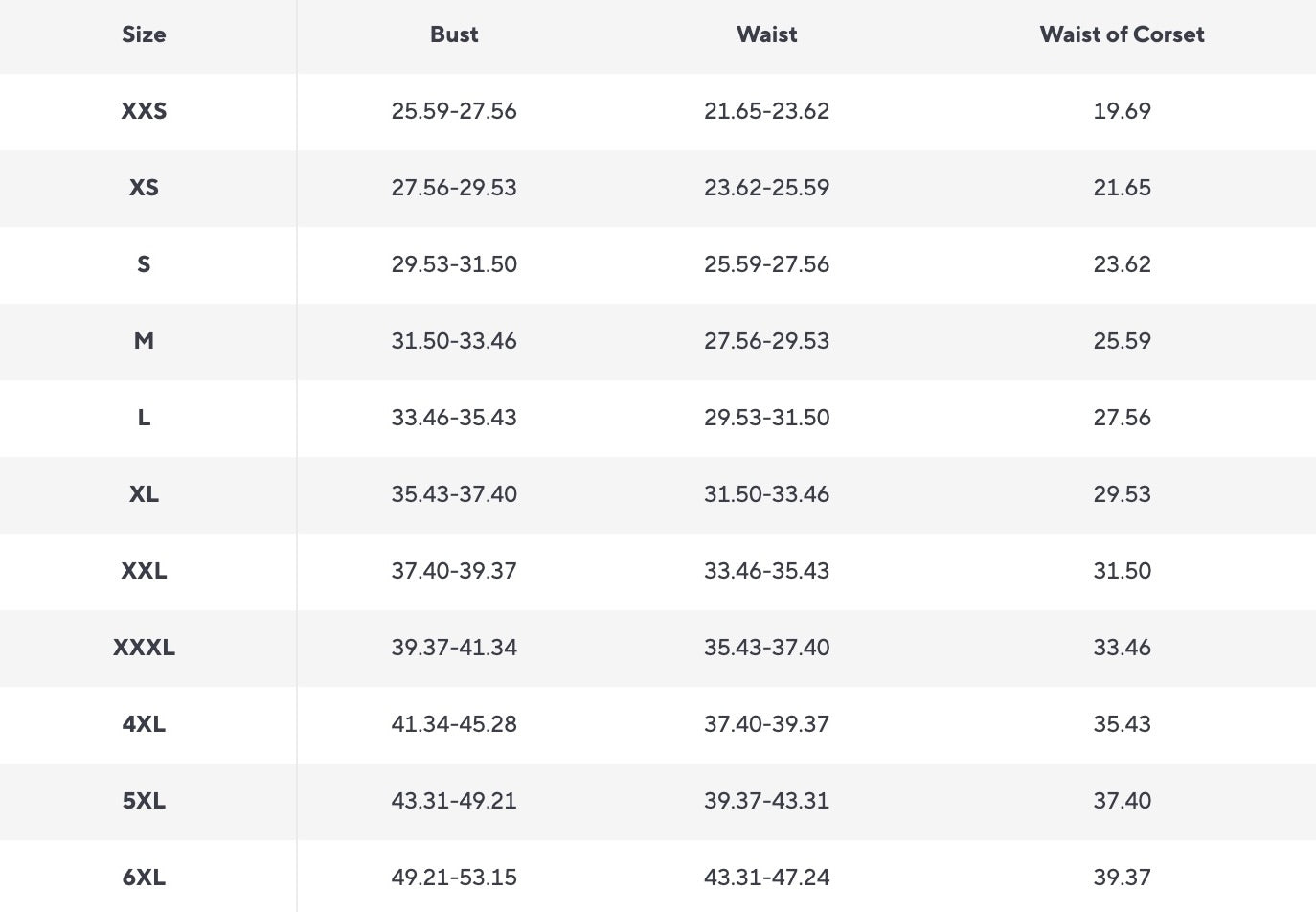
Task: Click waist value 43.31-47.24 for 6XL
Action: click(766, 878)
